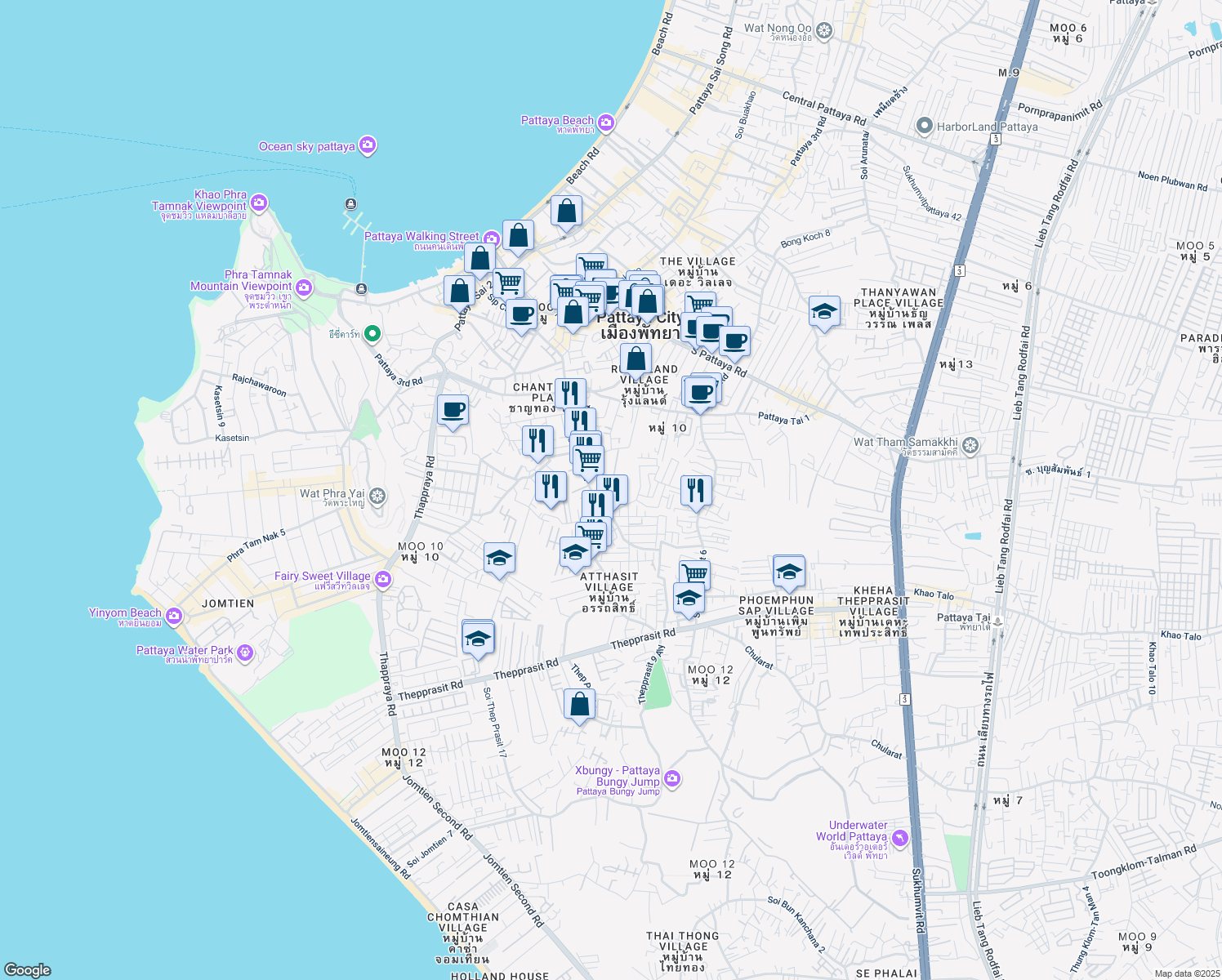Click the Wat Tham Samakkhi temple icon
This screenshot has width=1222, height=980.
coord(970,446)
